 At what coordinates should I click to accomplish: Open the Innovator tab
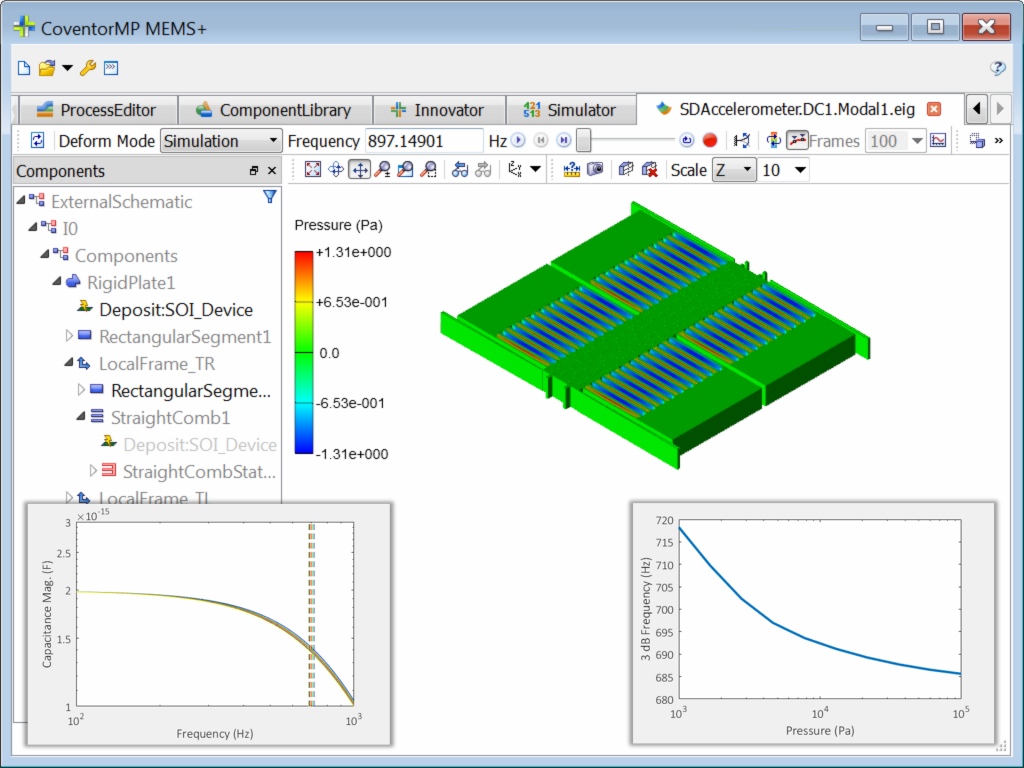439,110
